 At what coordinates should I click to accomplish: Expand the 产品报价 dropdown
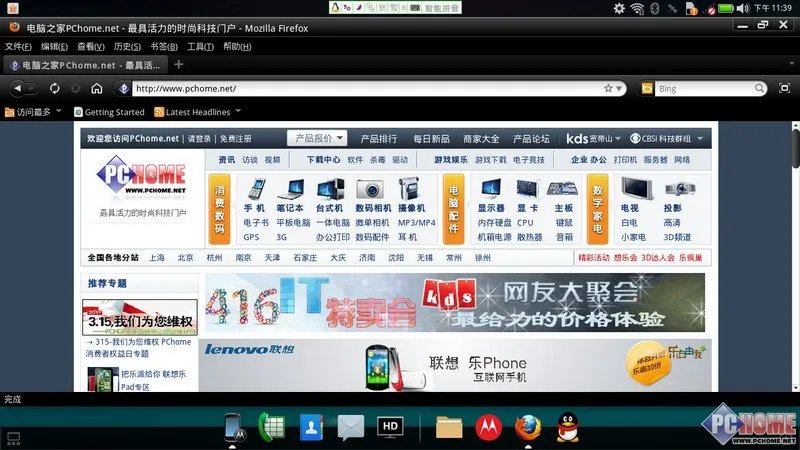[317, 138]
